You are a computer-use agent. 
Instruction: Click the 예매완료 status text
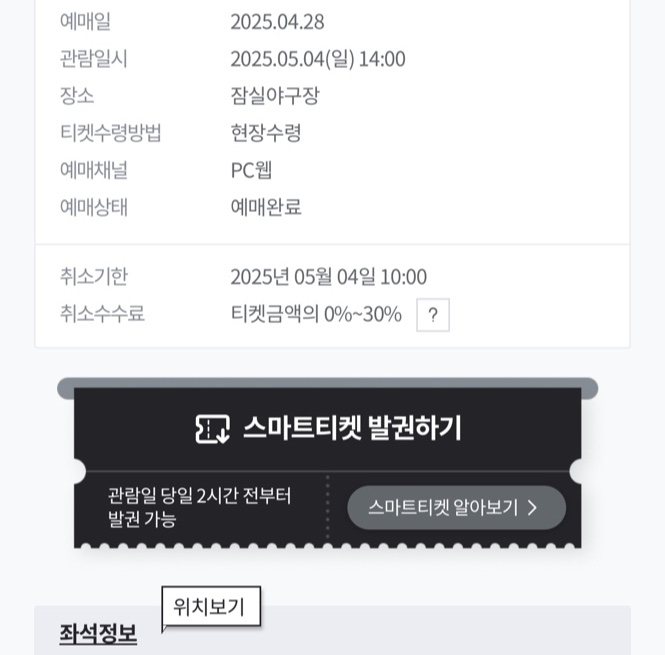pyautogui.click(x=266, y=207)
